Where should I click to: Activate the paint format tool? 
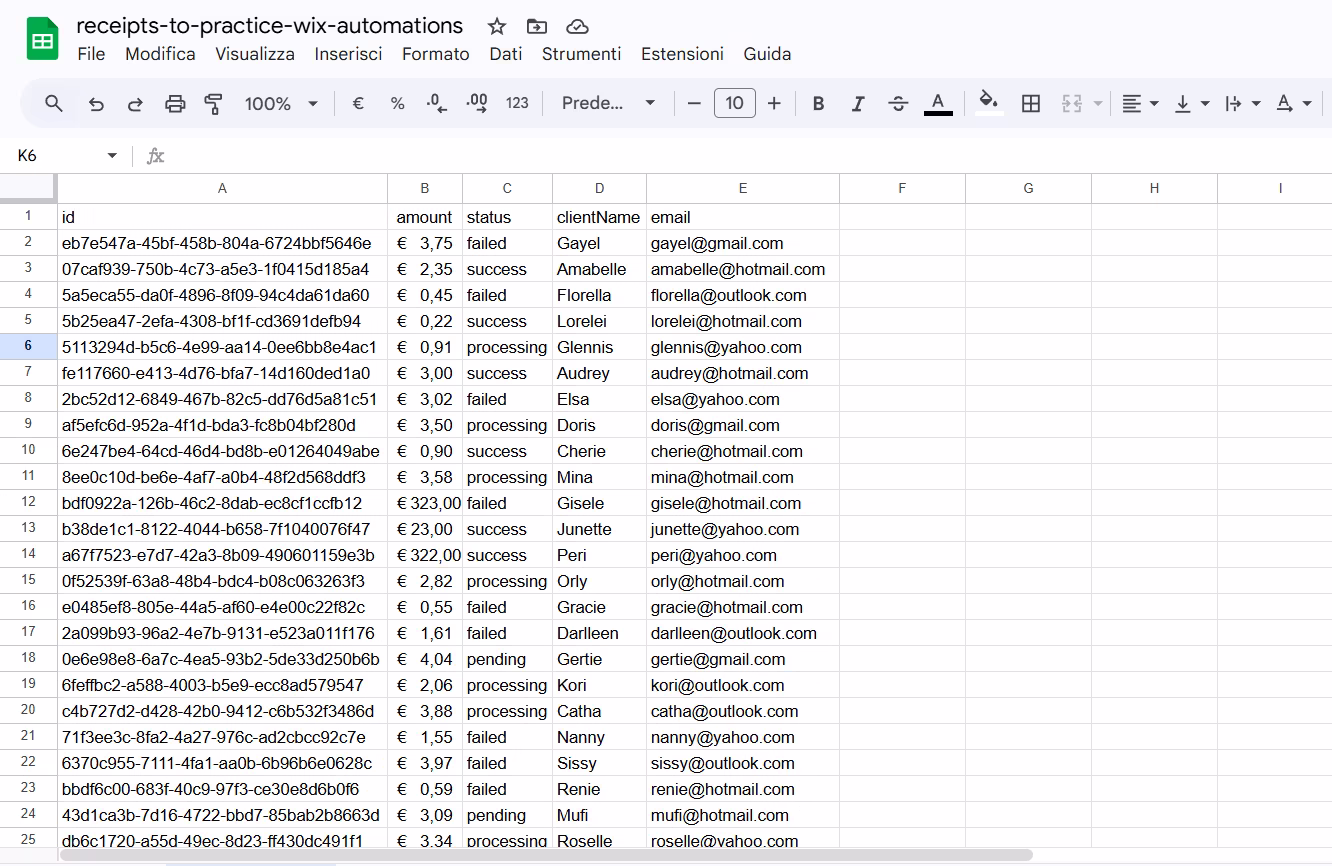tap(213, 103)
